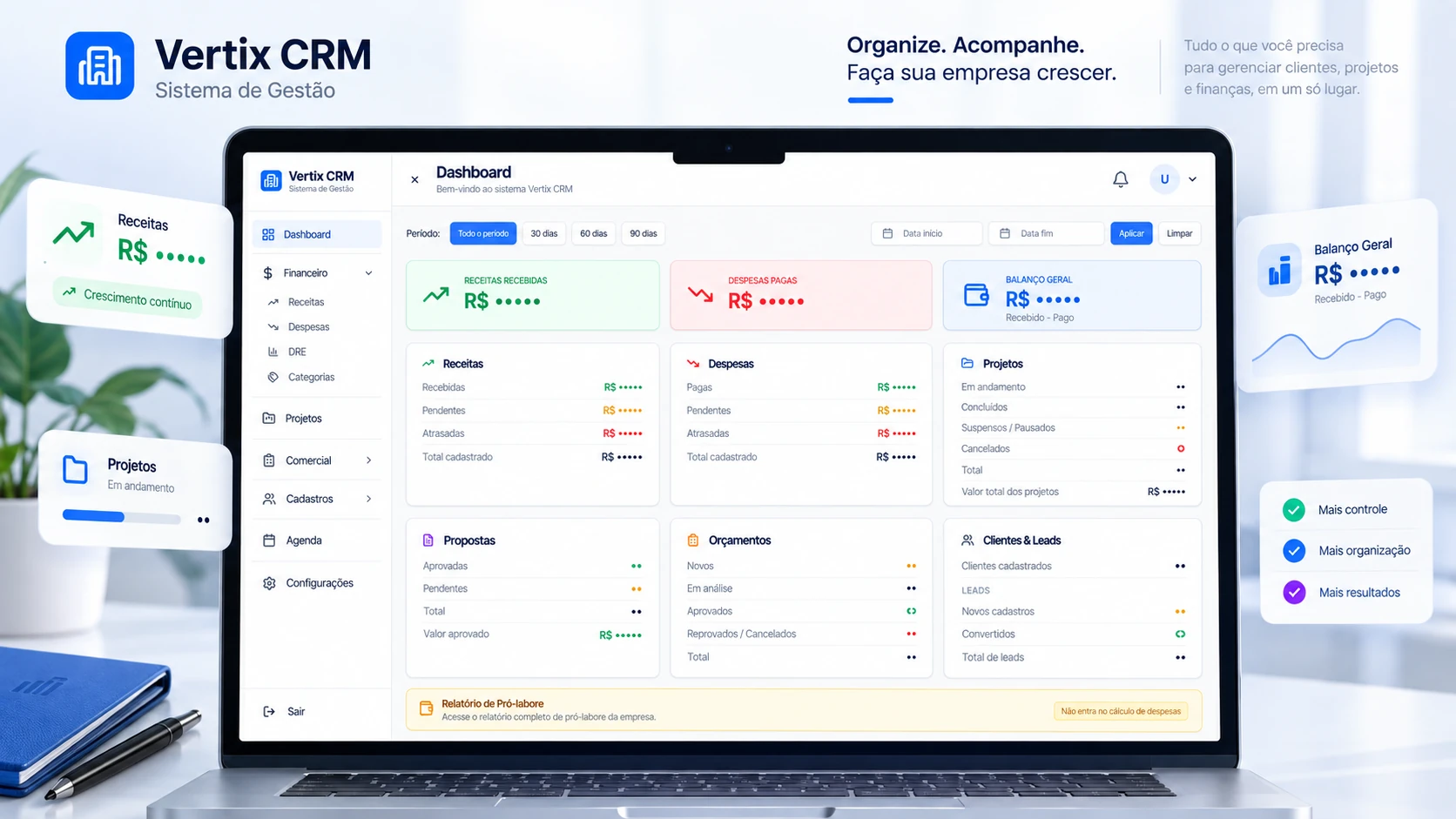1456x819 pixels.
Task: Select the 30 dias period filter
Action: pos(544,233)
